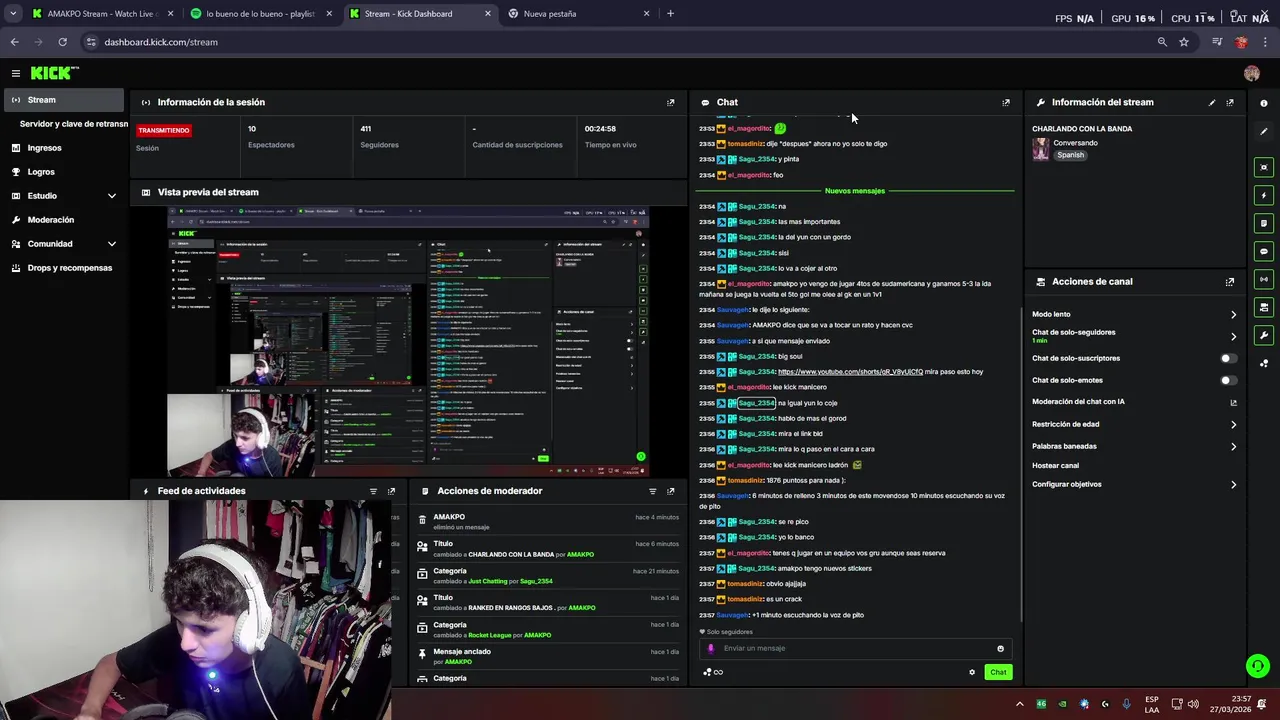
Task: Expand Restricción de edad options
Action: [x=1233, y=424]
